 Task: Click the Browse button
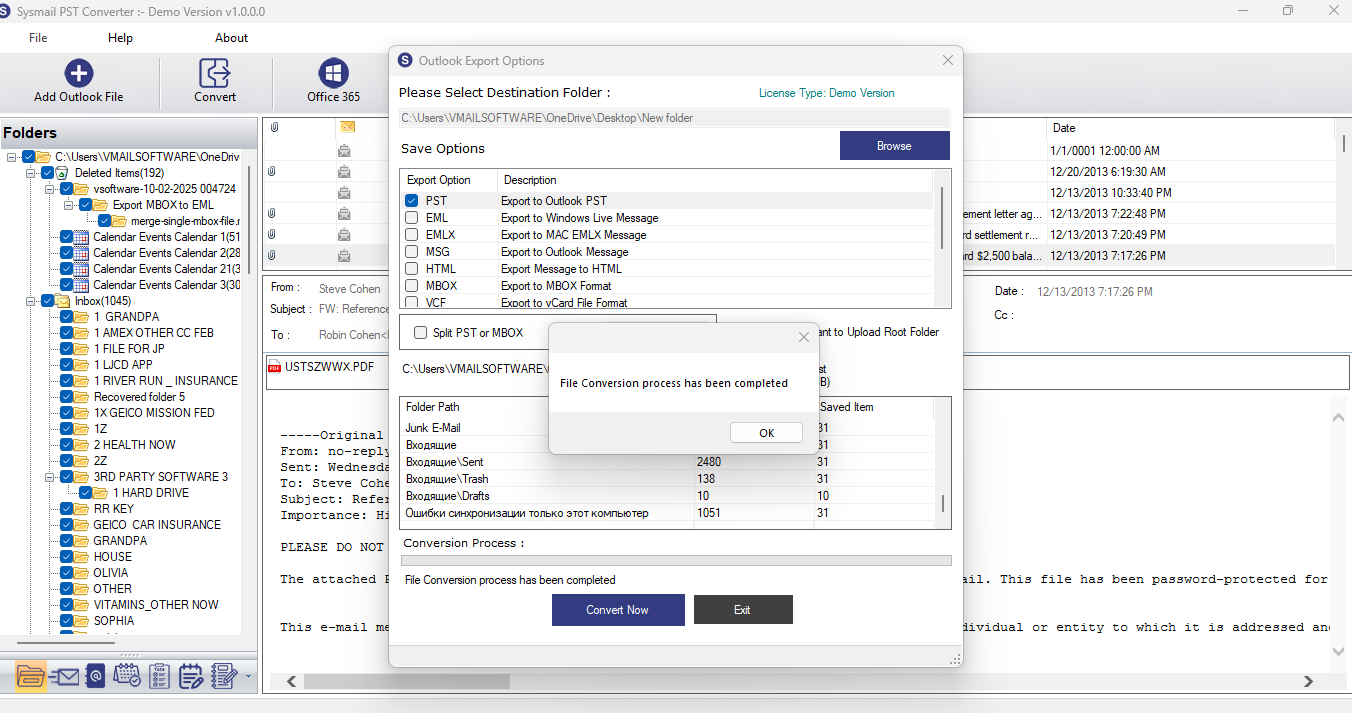894,146
